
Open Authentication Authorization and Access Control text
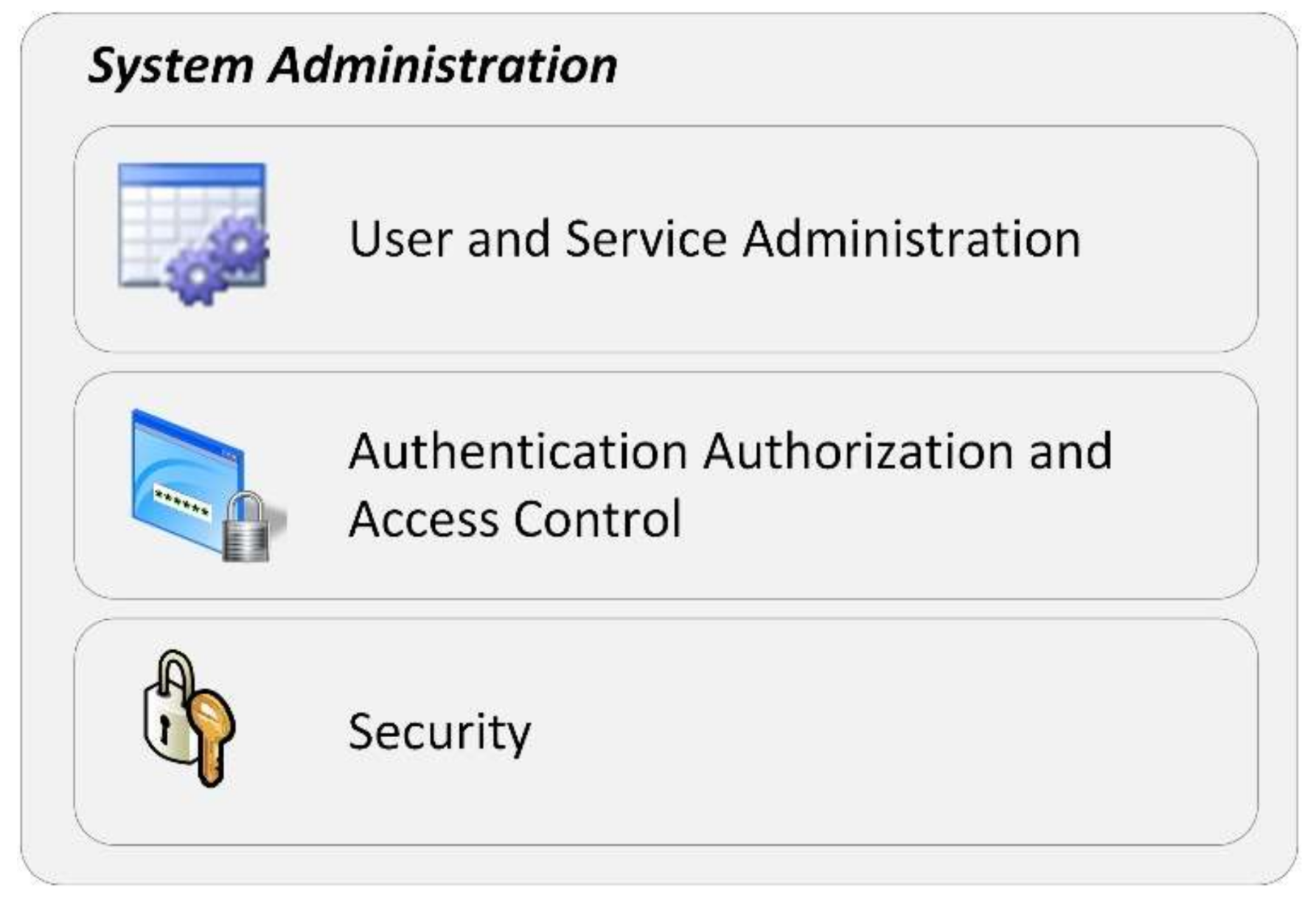pyautogui.click(x=730, y=485)
